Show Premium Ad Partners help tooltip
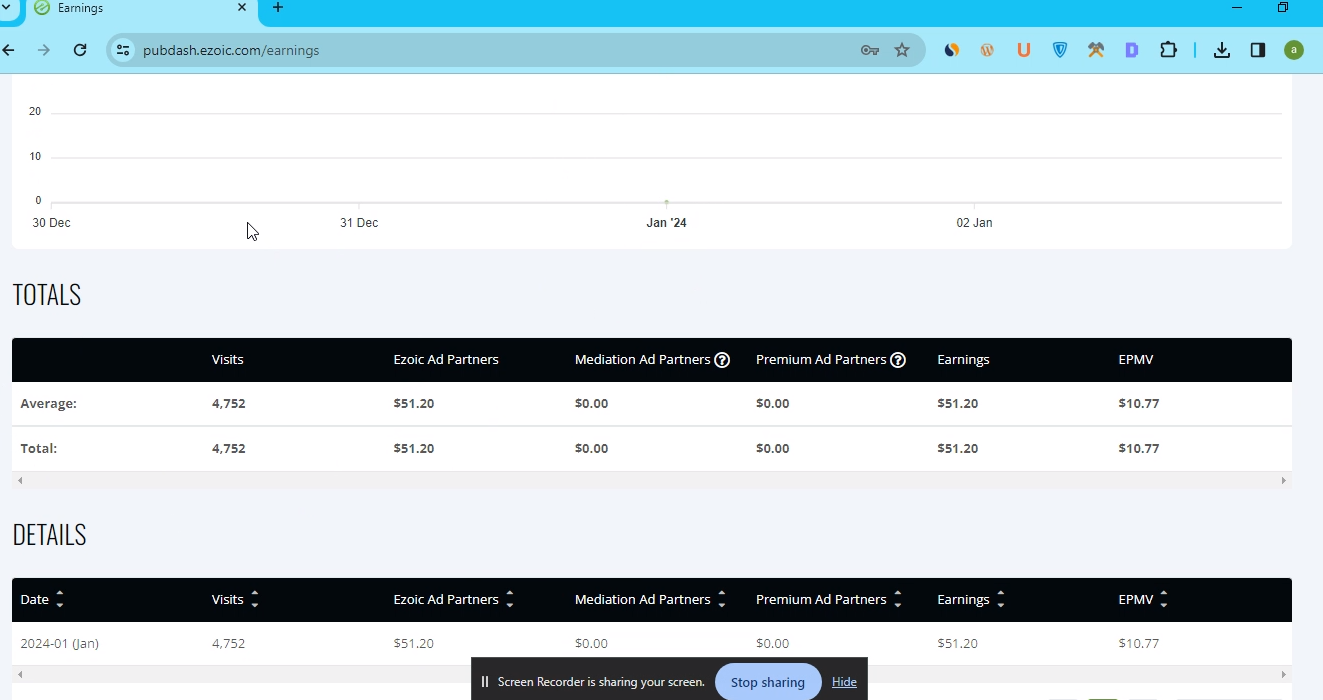This screenshot has width=1323, height=700. [898, 360]
